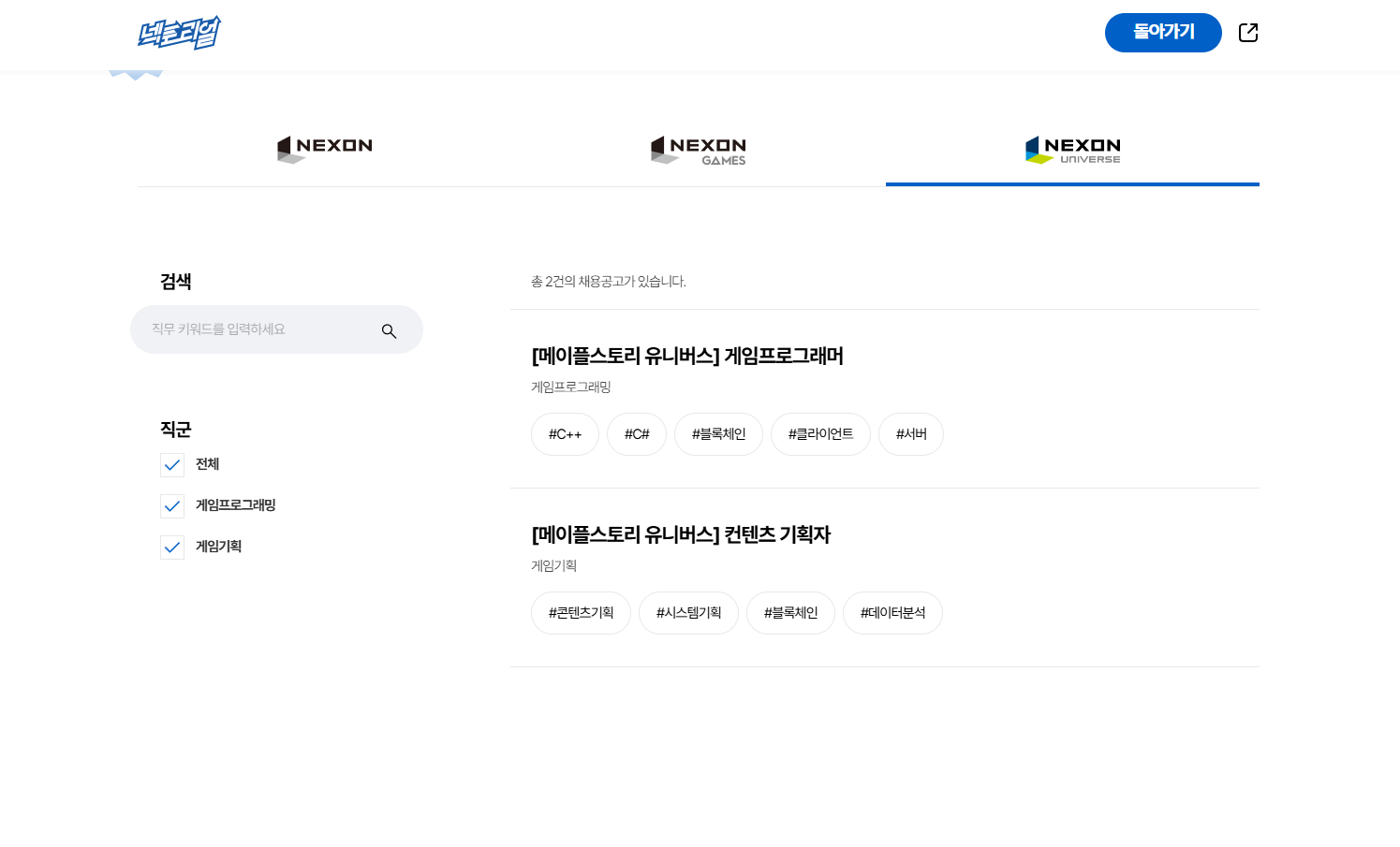Screen dimensions: 1400x847
Task: Click #블록체인 tag under 컨텐츠 기획자 posting
Action: pos(790,613)
